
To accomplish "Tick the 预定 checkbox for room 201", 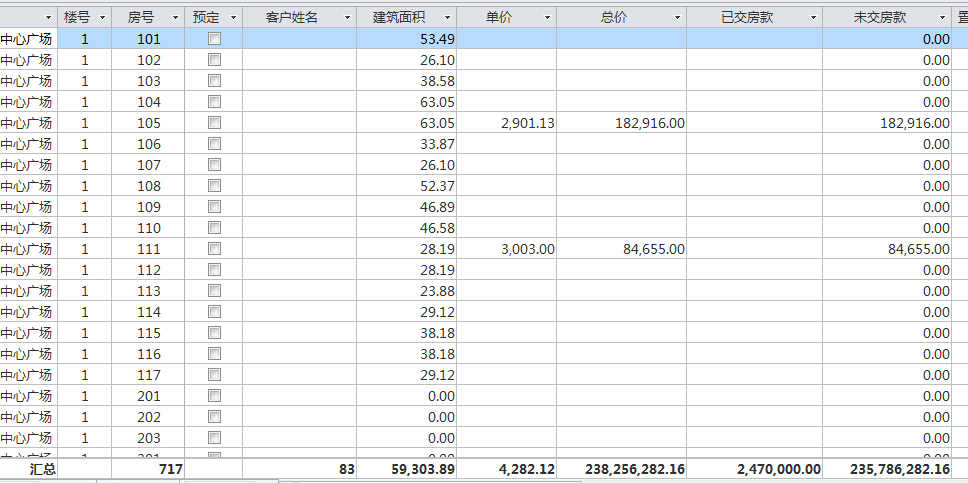I will 214,395.
